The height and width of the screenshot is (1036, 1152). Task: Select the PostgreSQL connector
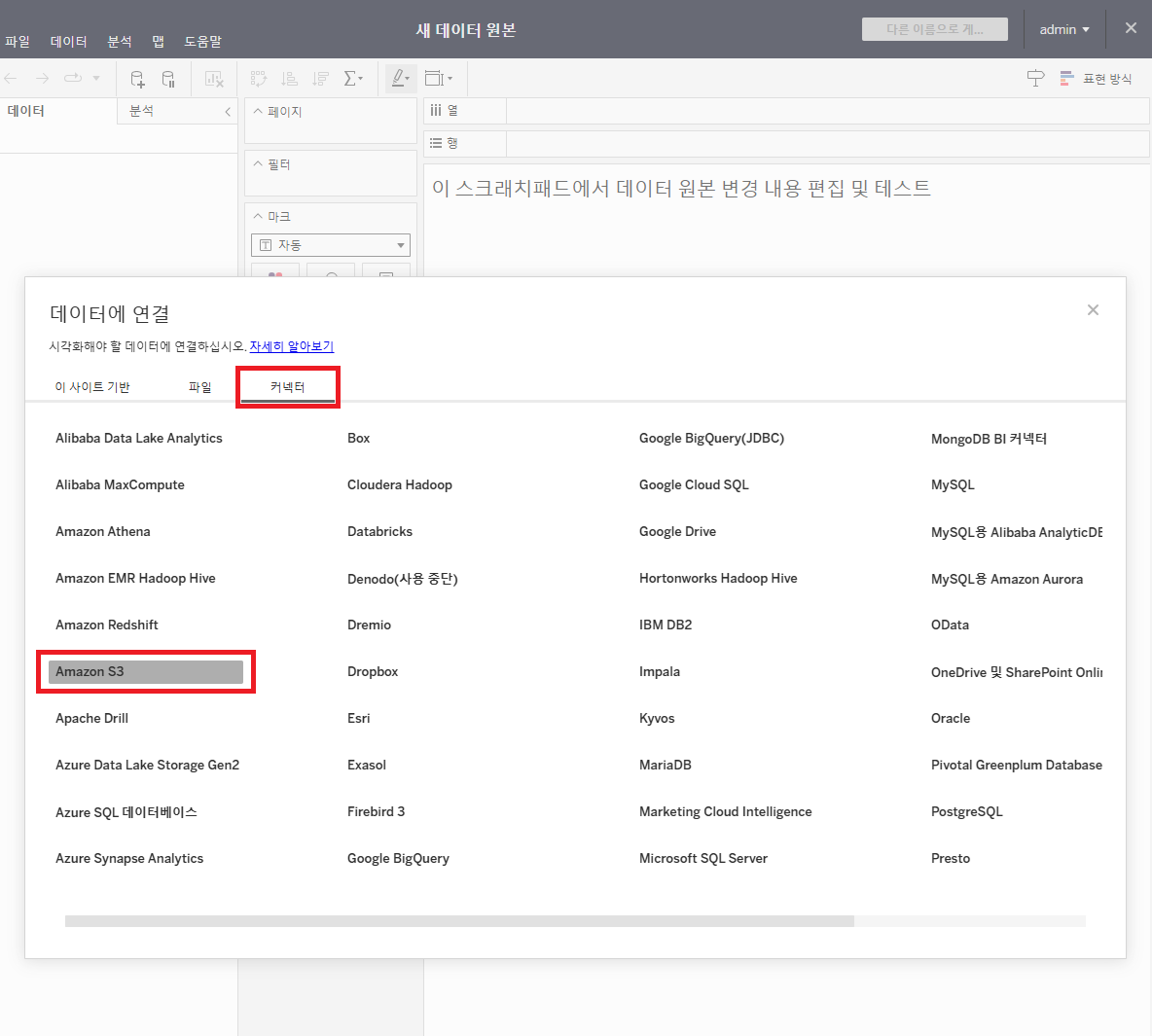click(x=966, y=811)
